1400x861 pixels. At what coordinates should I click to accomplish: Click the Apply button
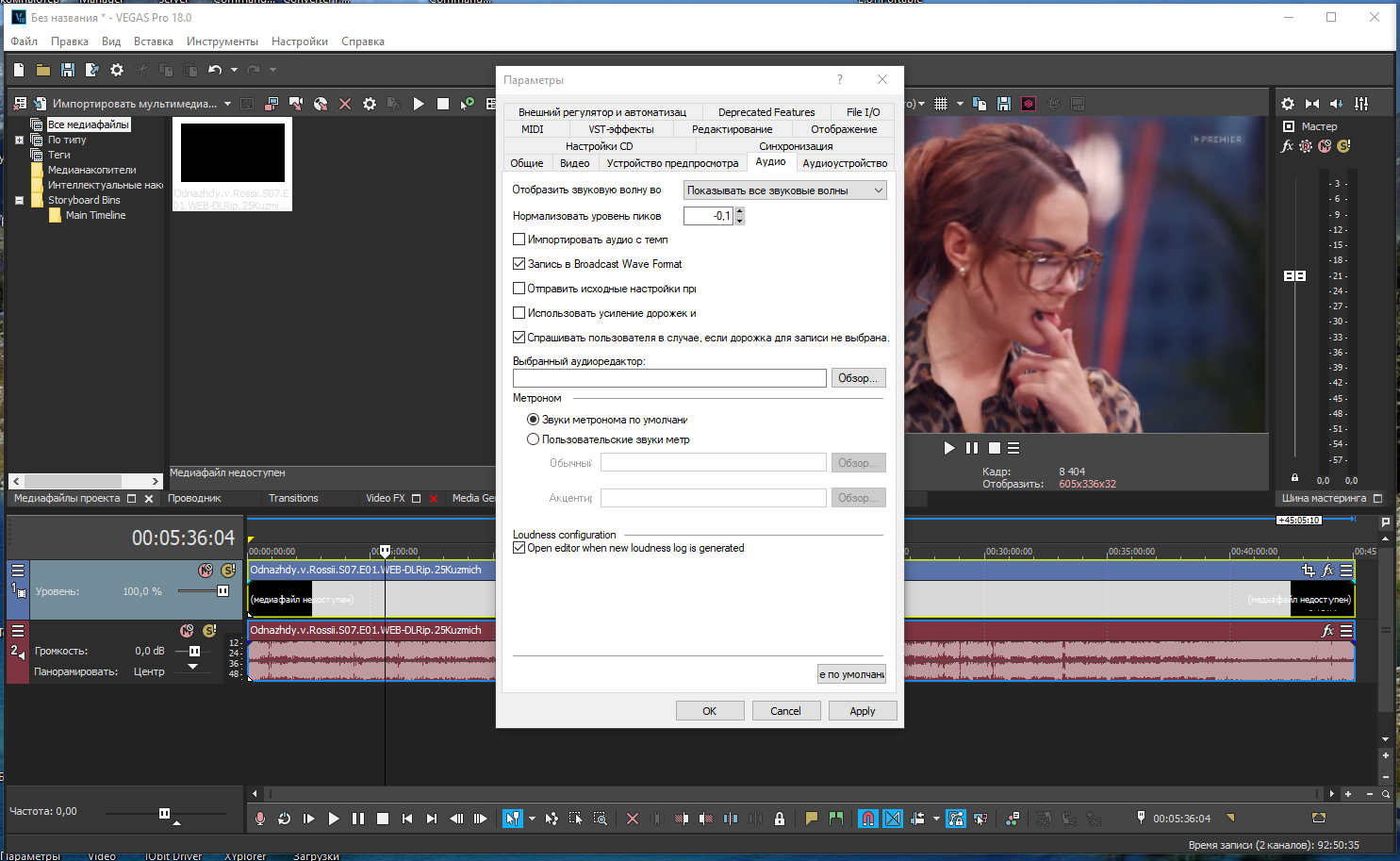tap(862, 711)
